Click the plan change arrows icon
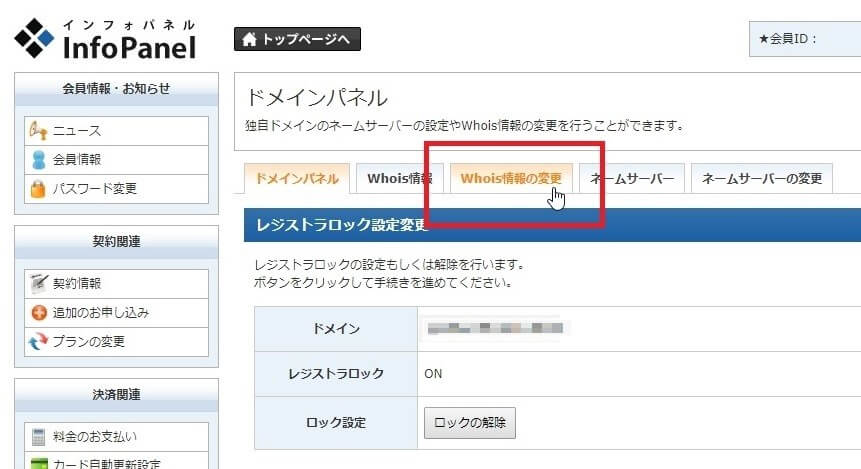 (x=38, y=341)
